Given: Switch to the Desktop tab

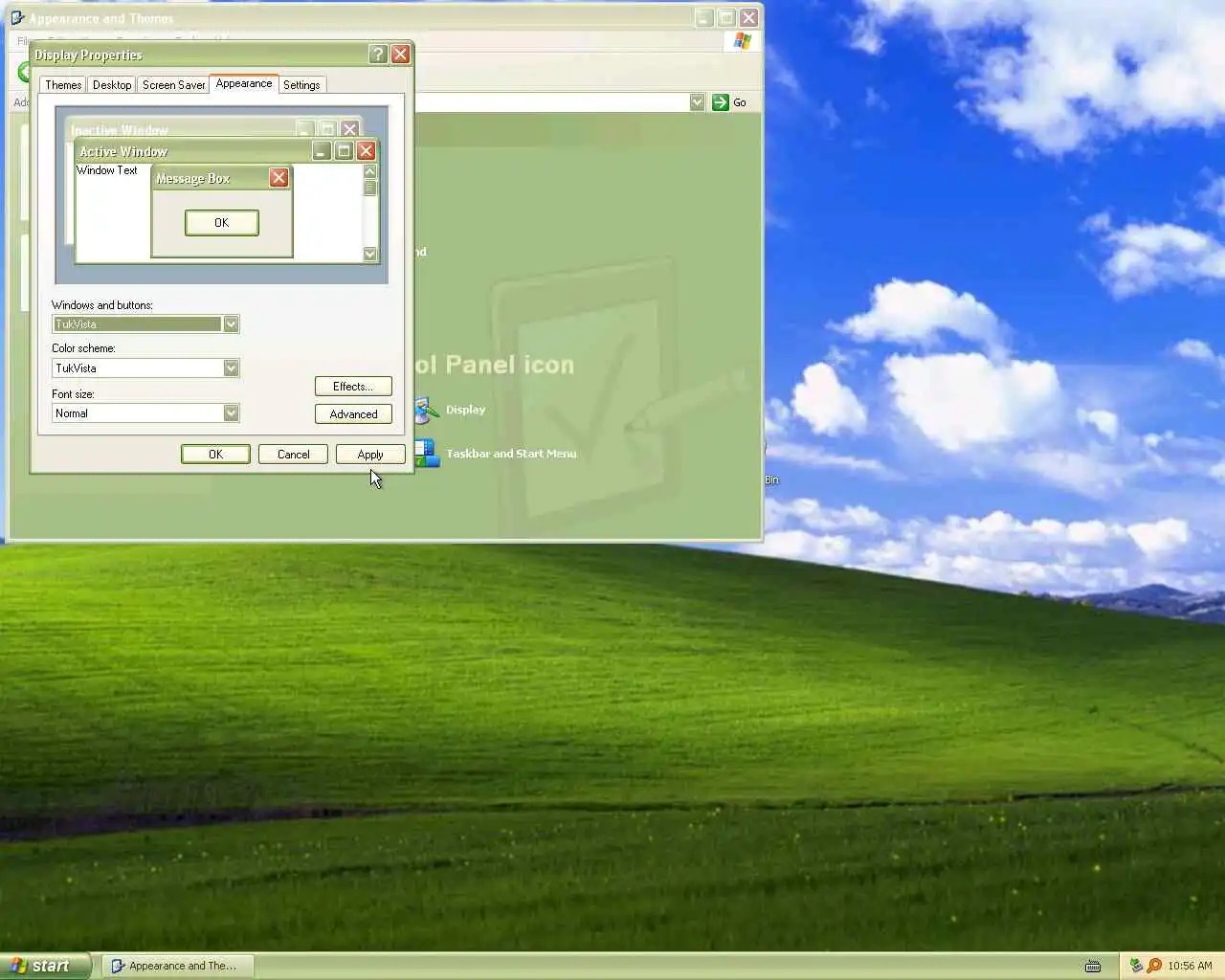Looking at the screenshot, I should click(x=112, y=85).
